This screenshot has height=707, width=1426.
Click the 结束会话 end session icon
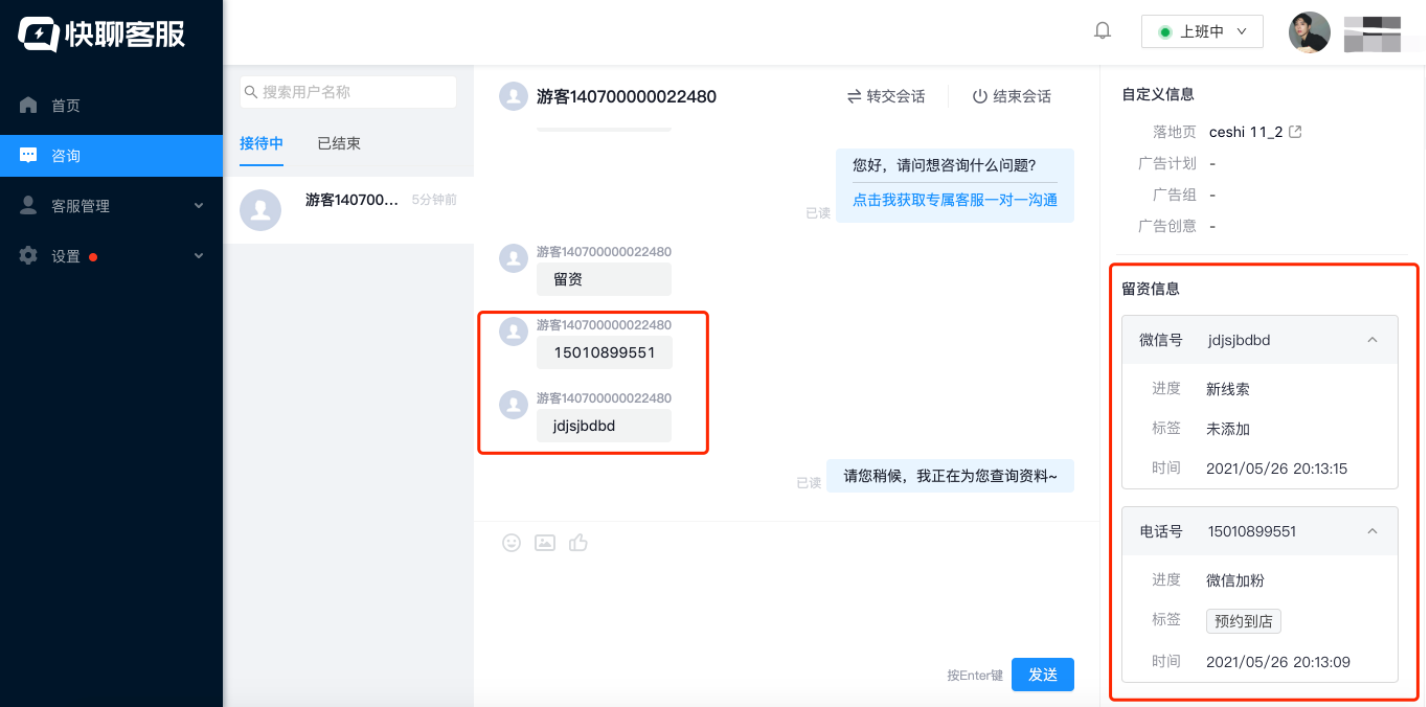981,96
